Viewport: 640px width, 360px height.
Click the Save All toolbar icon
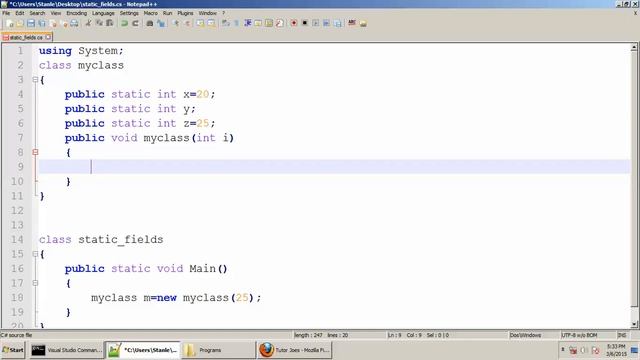tap(42, 23)
